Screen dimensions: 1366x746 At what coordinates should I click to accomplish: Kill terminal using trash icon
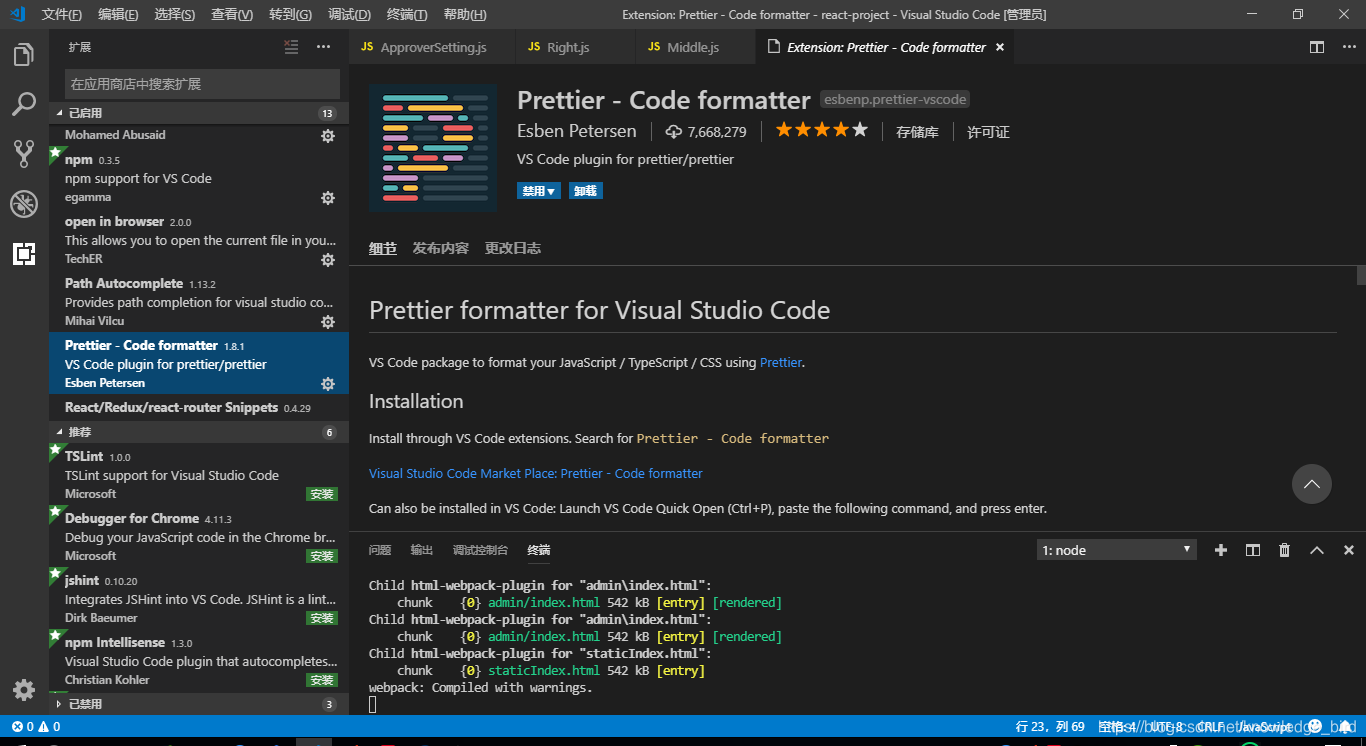click(x=1284, y=550)
